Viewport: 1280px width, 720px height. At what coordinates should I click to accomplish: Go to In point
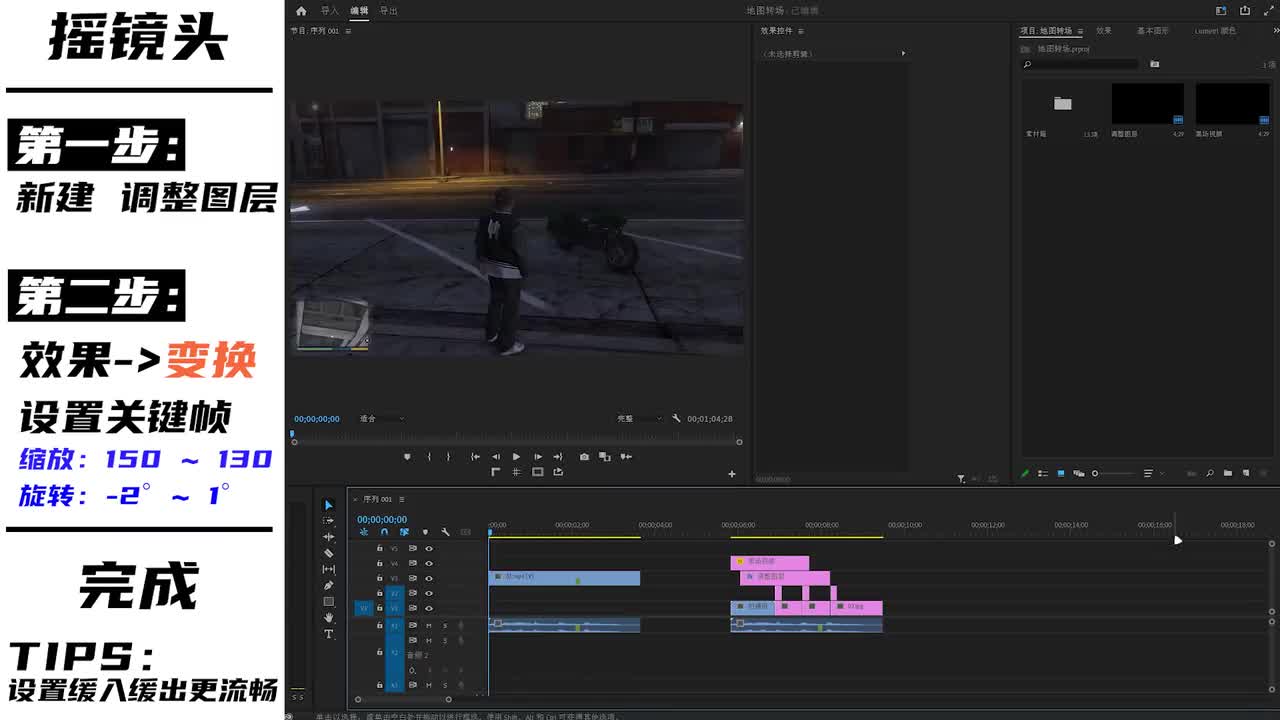click(x=476, y=457)
